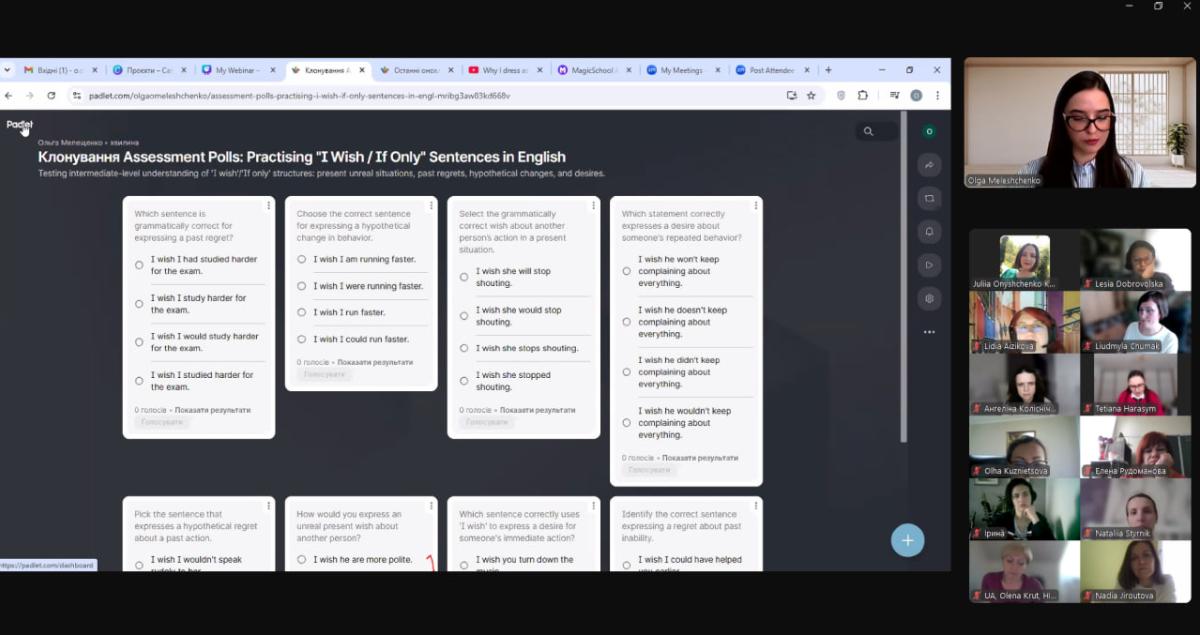Click the browser address bar URL
The width and height of the screenshot is (1200, 635).
point(300,96)
